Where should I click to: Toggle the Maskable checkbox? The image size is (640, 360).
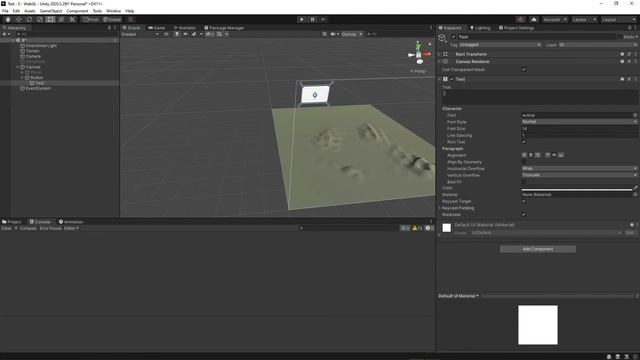point(524,214)
